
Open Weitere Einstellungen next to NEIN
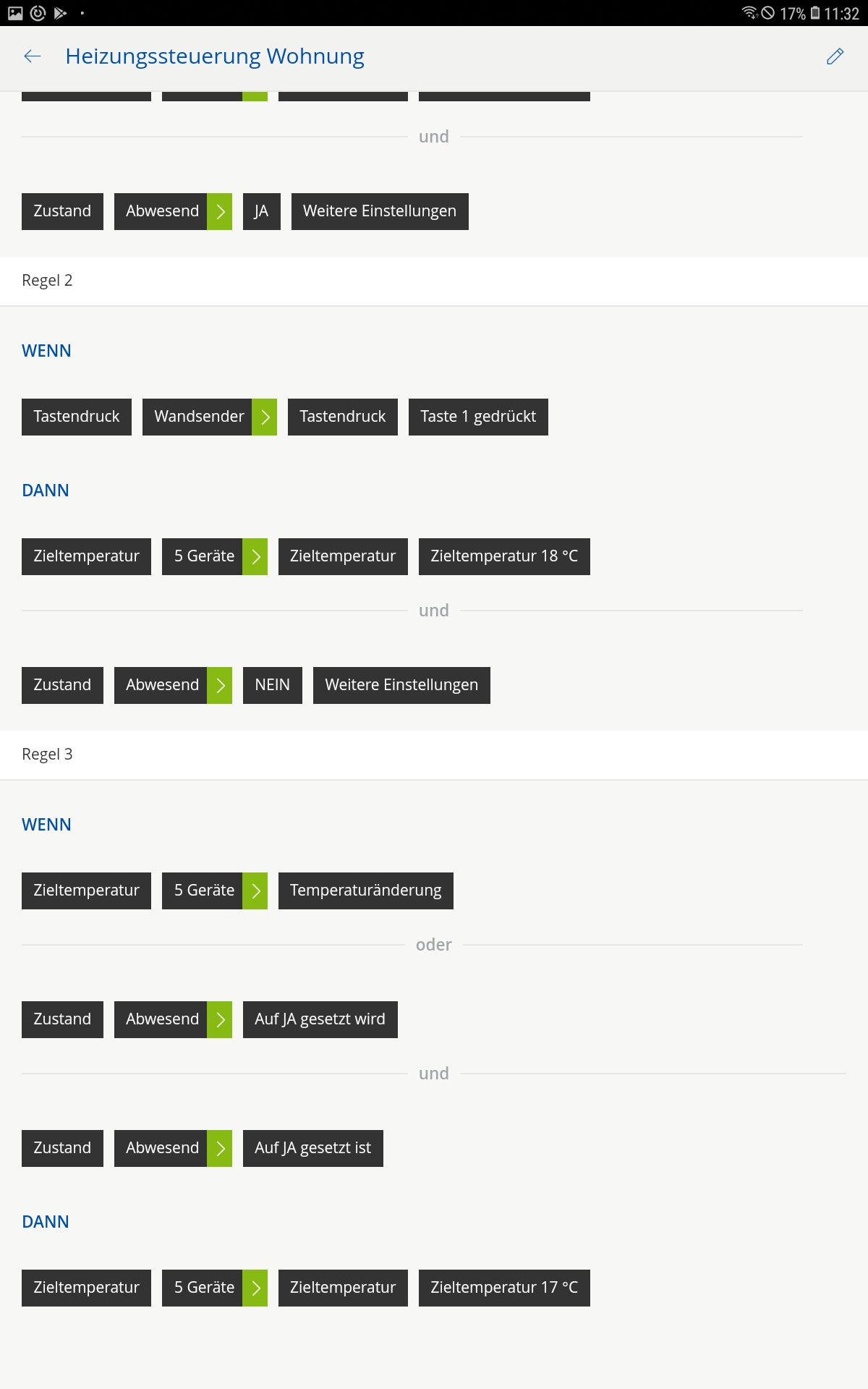click(x=401, y=685)
